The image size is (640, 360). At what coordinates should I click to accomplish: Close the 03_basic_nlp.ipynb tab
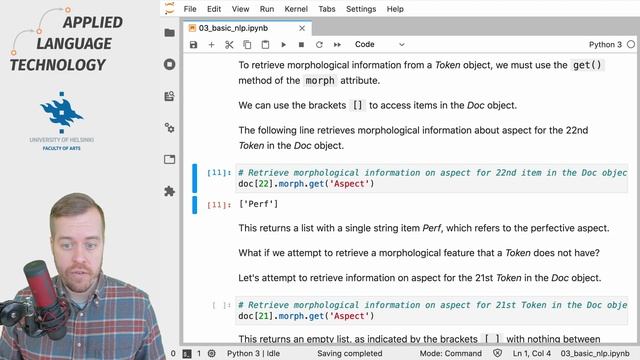(302, 28)
